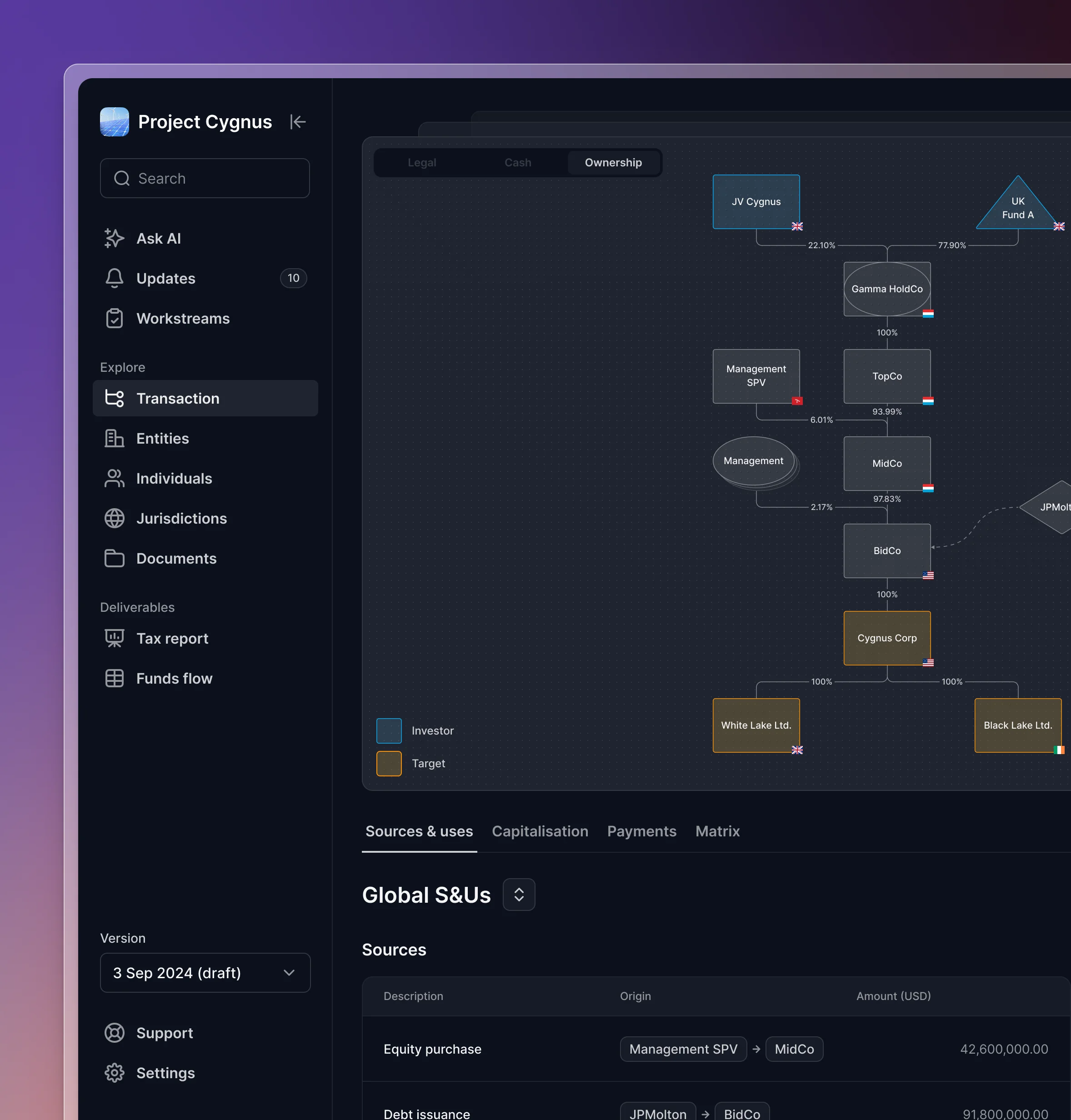Viewport: 1071px width, 1120px height.
Task: Switch to the Legal view tab
Action: pyautogui.click(x=422, y=162)
